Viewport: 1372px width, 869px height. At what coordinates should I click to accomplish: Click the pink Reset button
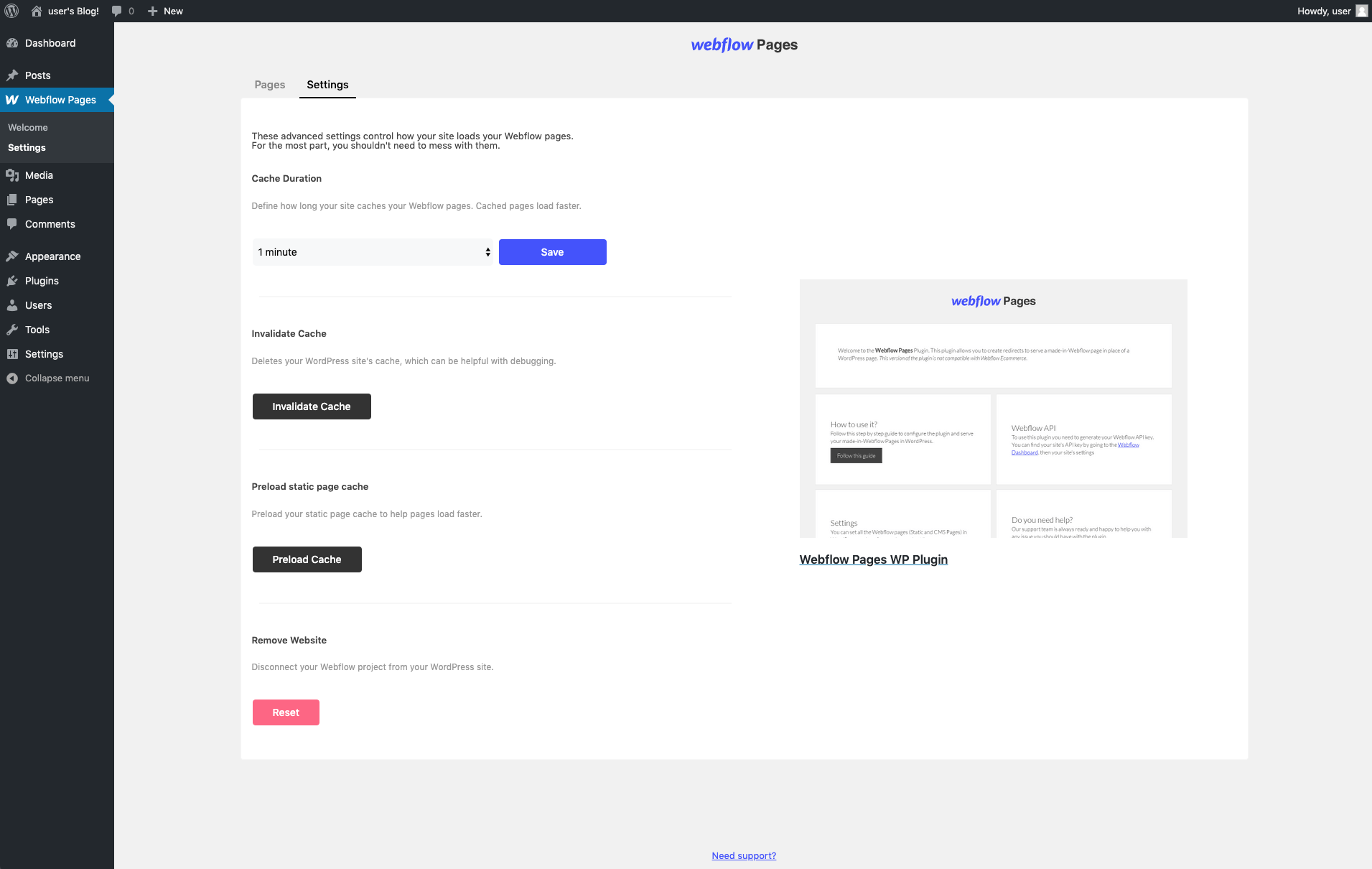click(286, 712)
